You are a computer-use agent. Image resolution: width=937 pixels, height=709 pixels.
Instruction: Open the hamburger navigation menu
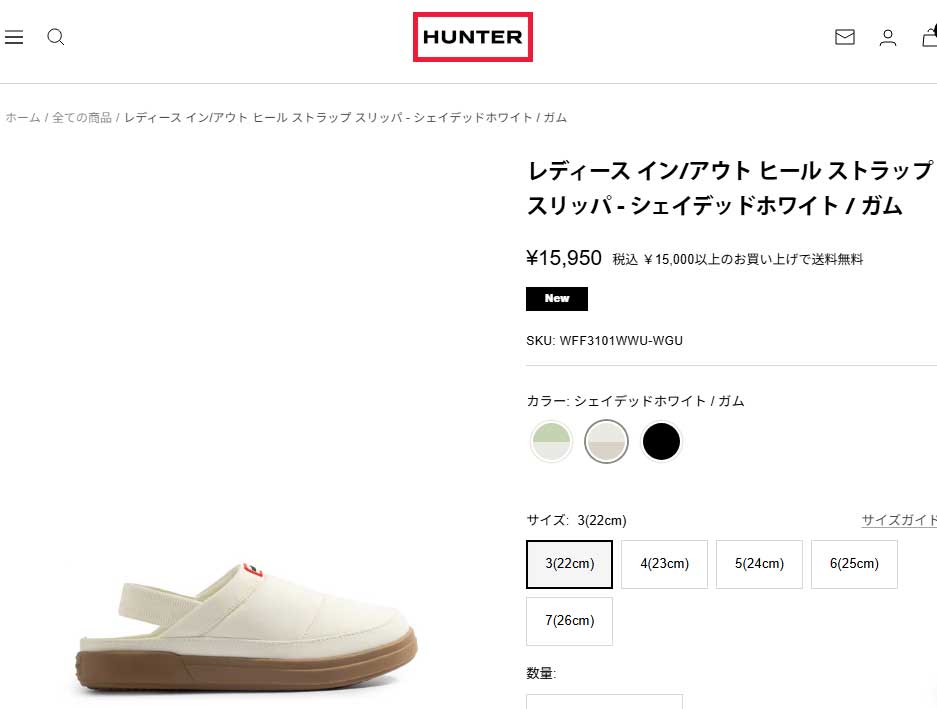pyautogui.click(x=14, y=37)
